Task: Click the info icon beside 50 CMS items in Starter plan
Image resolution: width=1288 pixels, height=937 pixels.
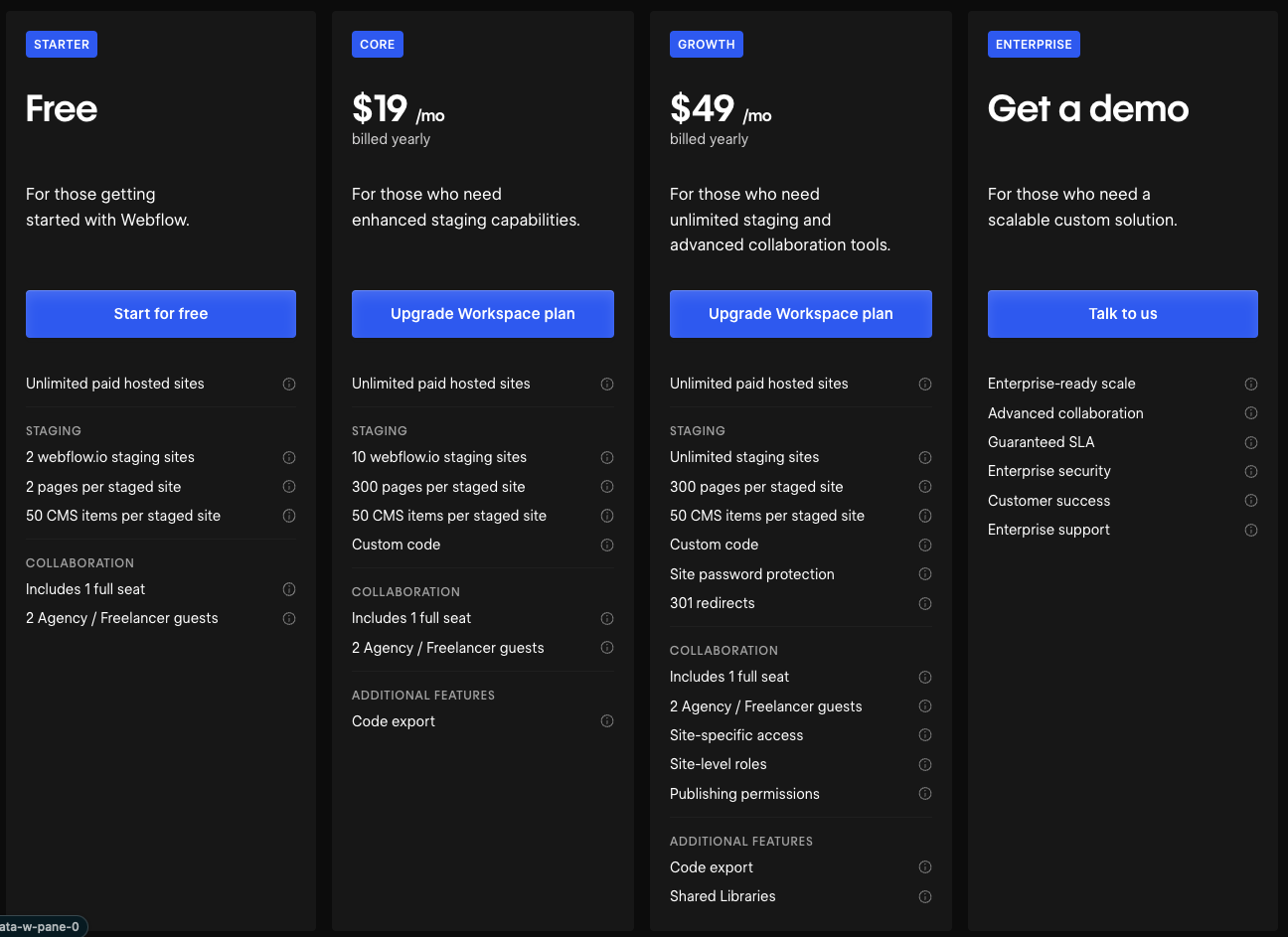Action: [289, 516]
